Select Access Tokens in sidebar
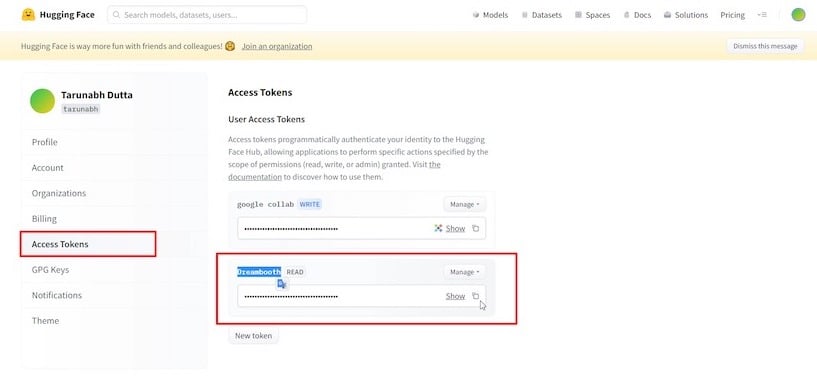The image size is (817, 391). coord(60,244)
